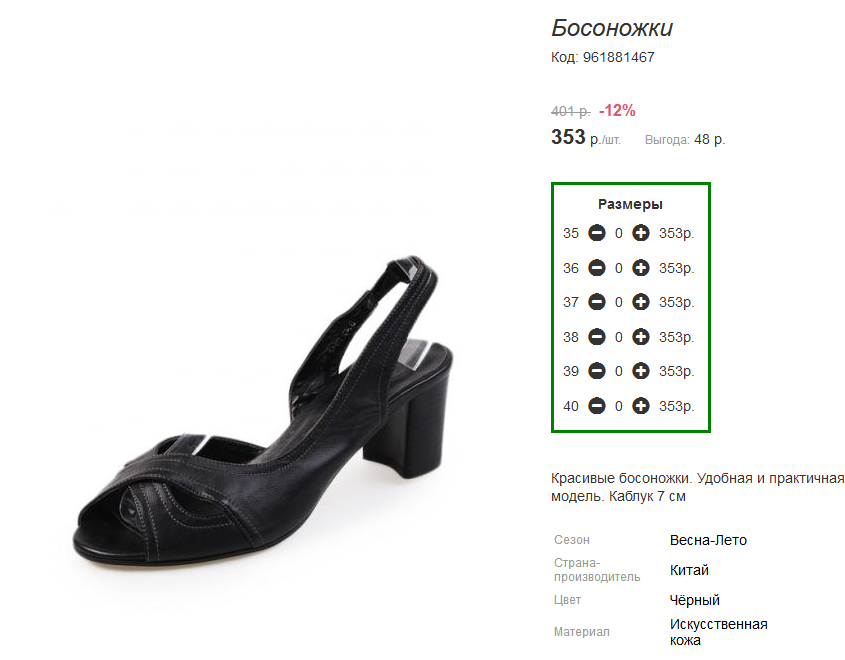
Task: Decrease size 39 quantity
Action: tap(597, 371)
